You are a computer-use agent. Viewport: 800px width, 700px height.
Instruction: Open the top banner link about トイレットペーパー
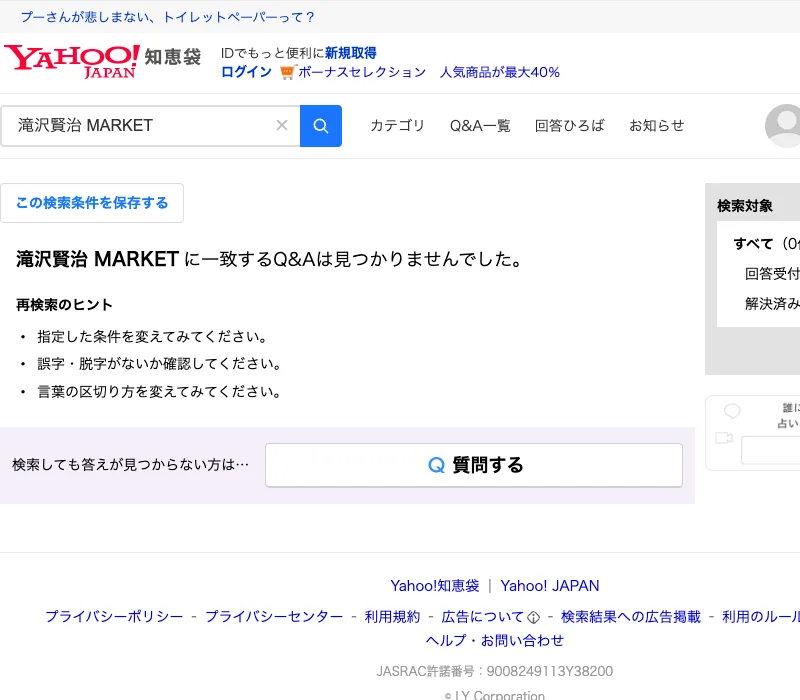(167, 17)
